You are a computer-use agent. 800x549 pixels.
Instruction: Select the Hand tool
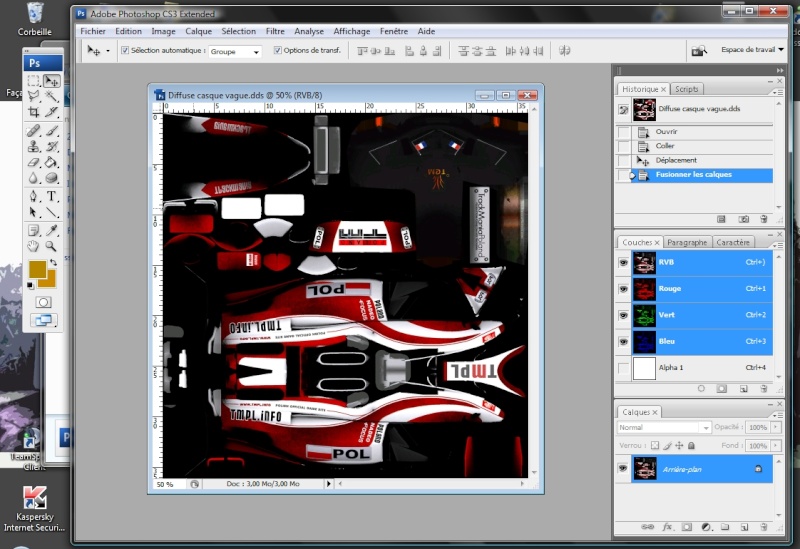pyautogui.click(x=34, y=246)
